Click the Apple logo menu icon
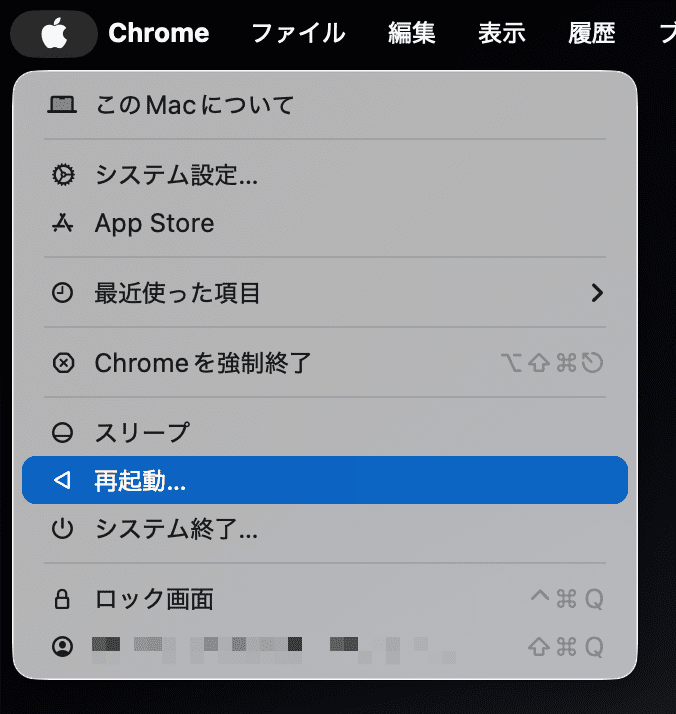The width and height of the screenshot is (676, 714). pos(54,33)
